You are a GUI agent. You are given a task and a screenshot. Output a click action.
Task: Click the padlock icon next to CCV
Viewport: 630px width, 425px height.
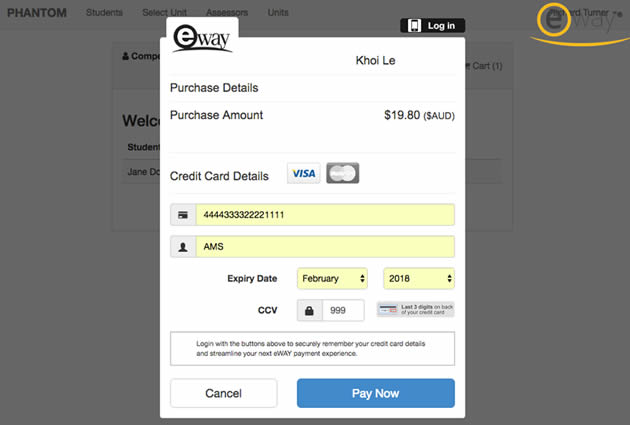pyautogui.click(x=309, y=310)
